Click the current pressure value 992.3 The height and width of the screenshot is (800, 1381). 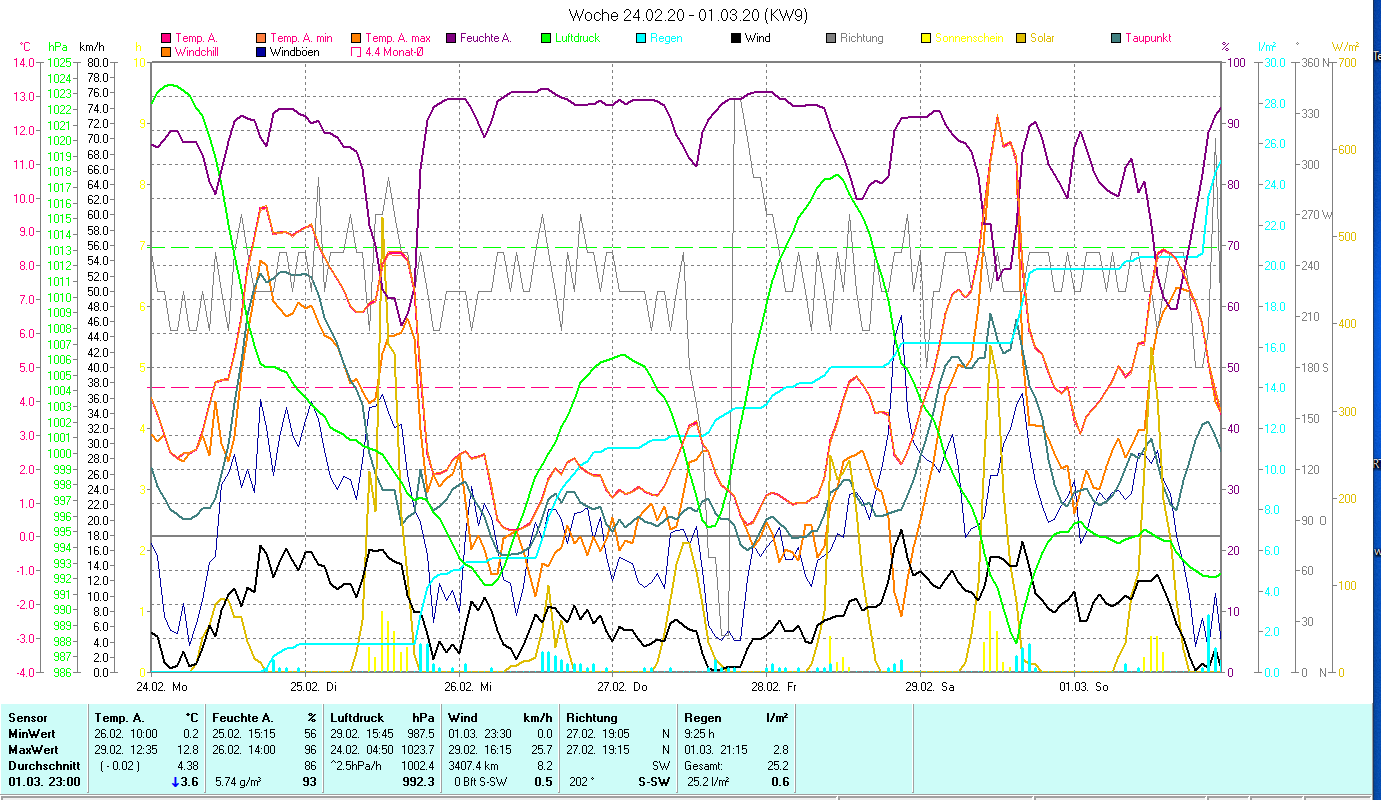[x=419, y=782]
